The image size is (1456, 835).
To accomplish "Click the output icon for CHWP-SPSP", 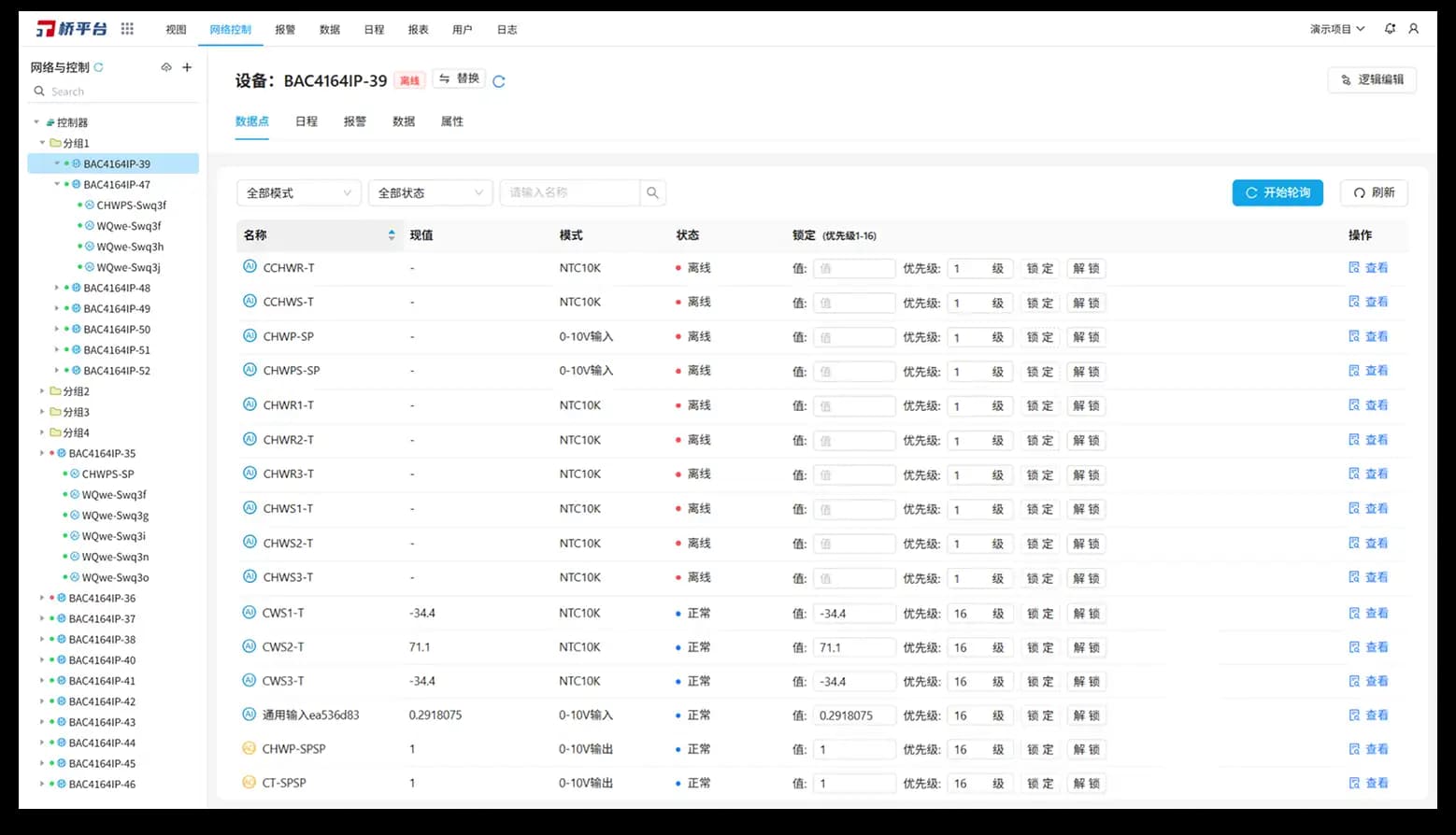I will (249, 748).
